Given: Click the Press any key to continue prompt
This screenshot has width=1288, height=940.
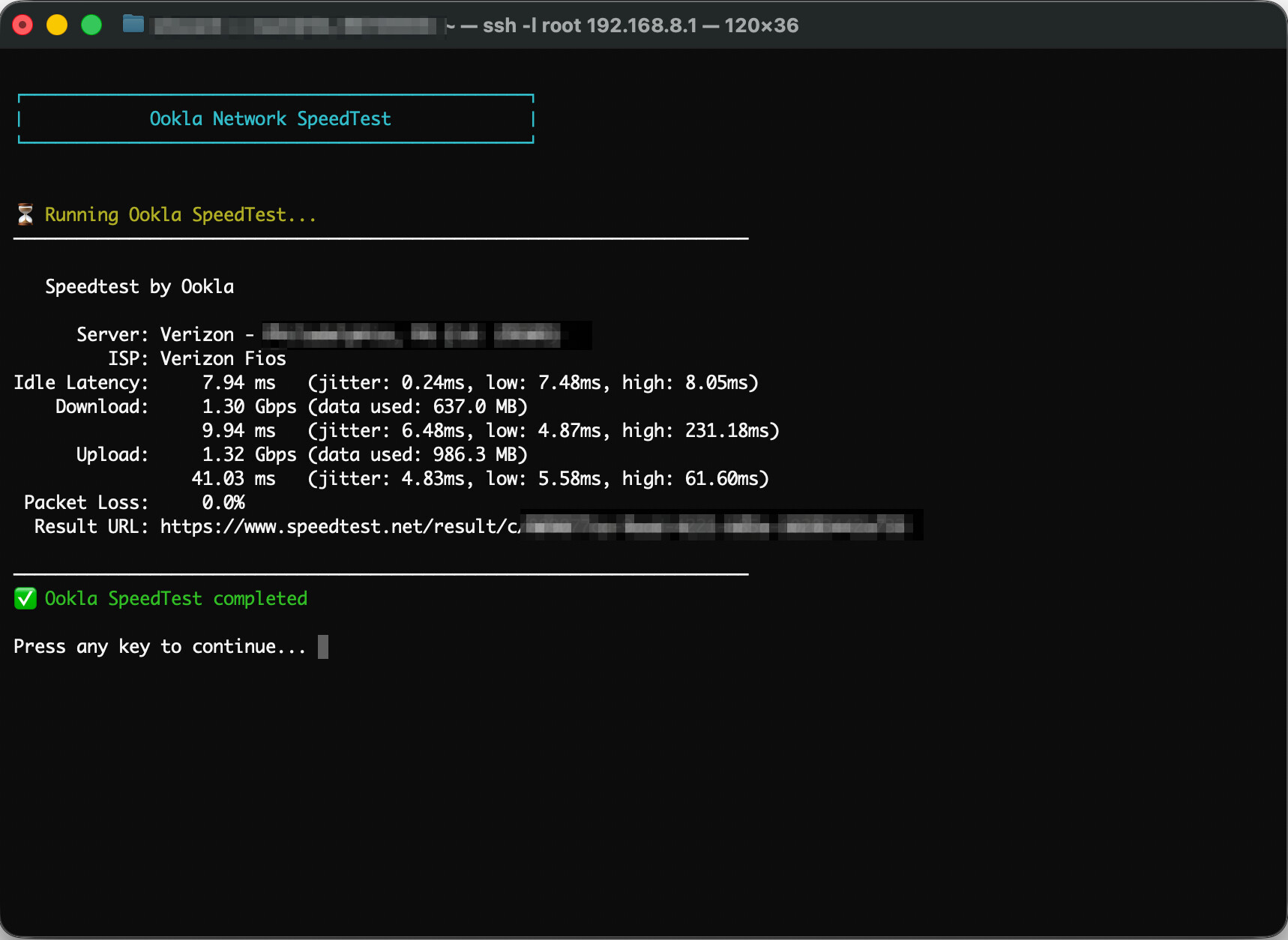Looking at the screenshot, I should [159, 647].
